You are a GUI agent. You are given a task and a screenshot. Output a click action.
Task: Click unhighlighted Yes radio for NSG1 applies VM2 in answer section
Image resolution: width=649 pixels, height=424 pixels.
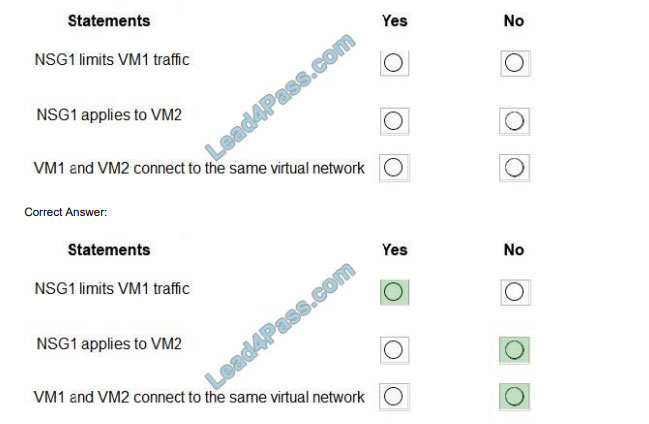tap(394, 350)
